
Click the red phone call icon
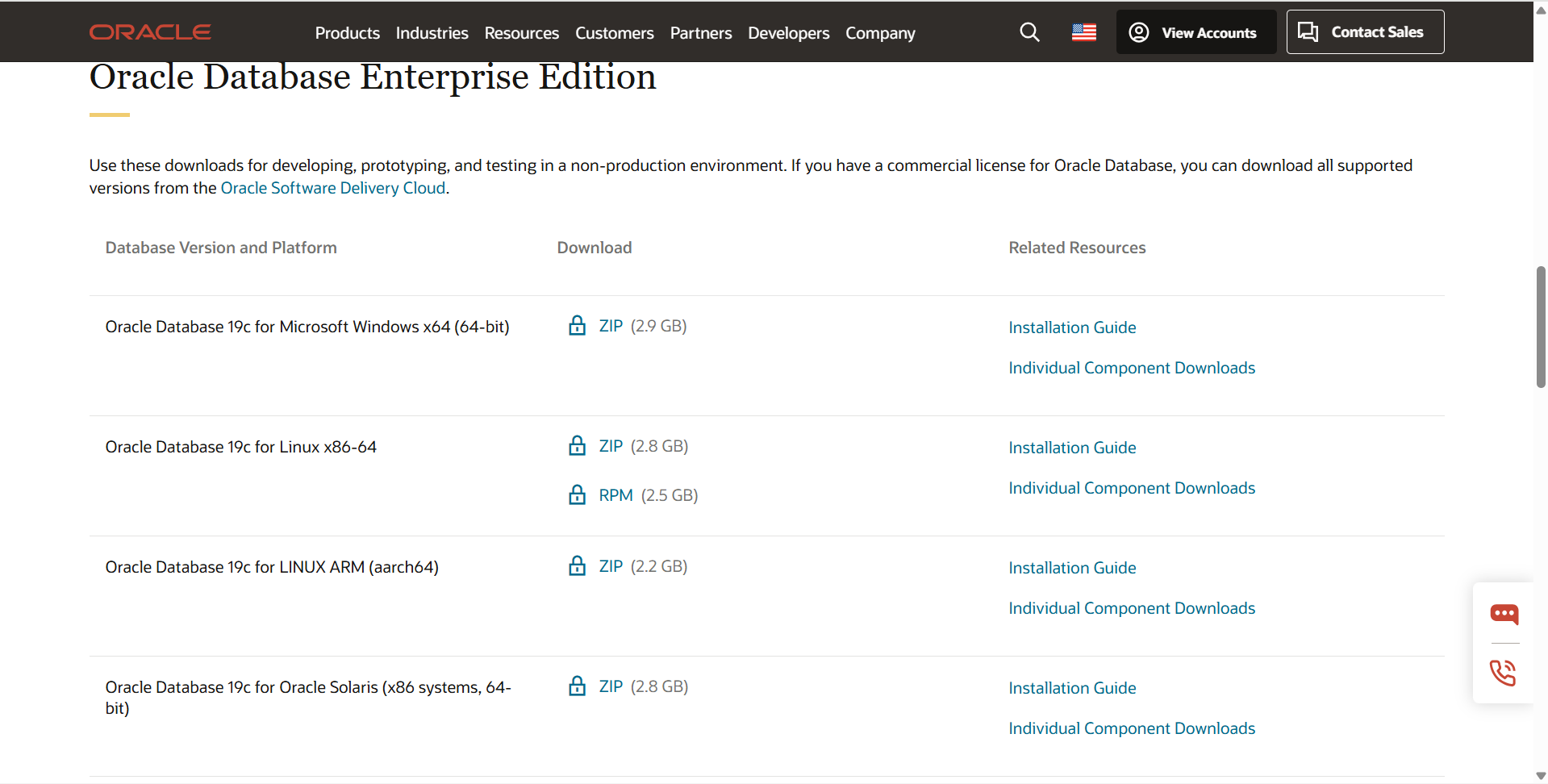[1504, 672]
